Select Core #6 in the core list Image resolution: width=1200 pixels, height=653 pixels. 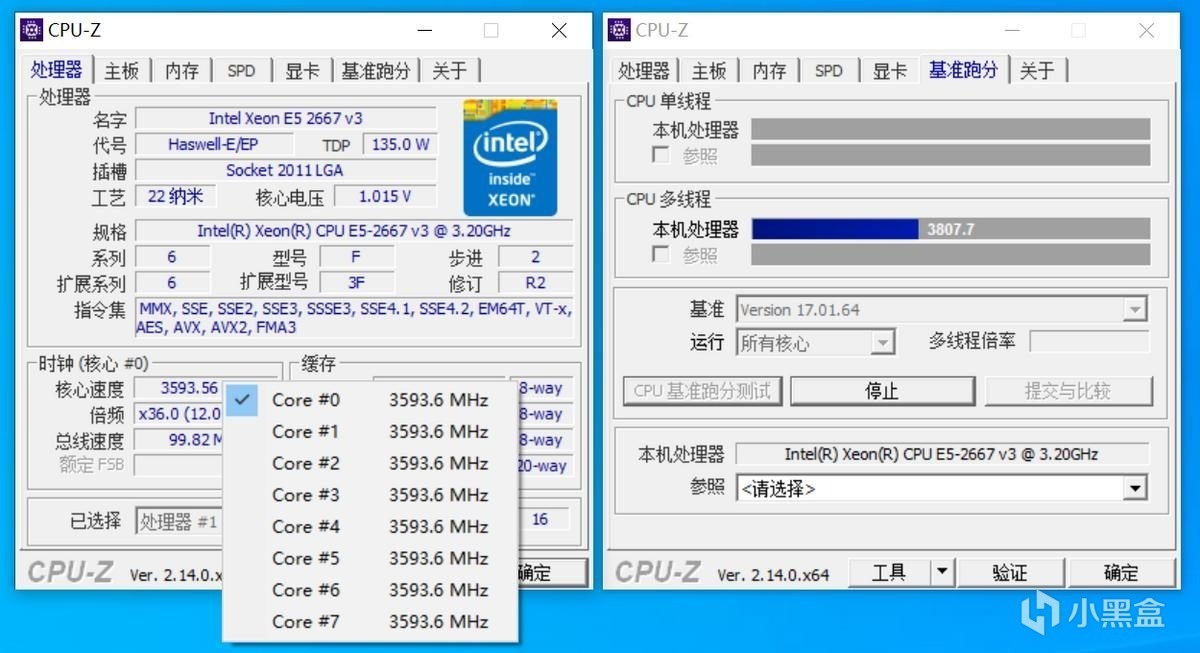(370, 590)
